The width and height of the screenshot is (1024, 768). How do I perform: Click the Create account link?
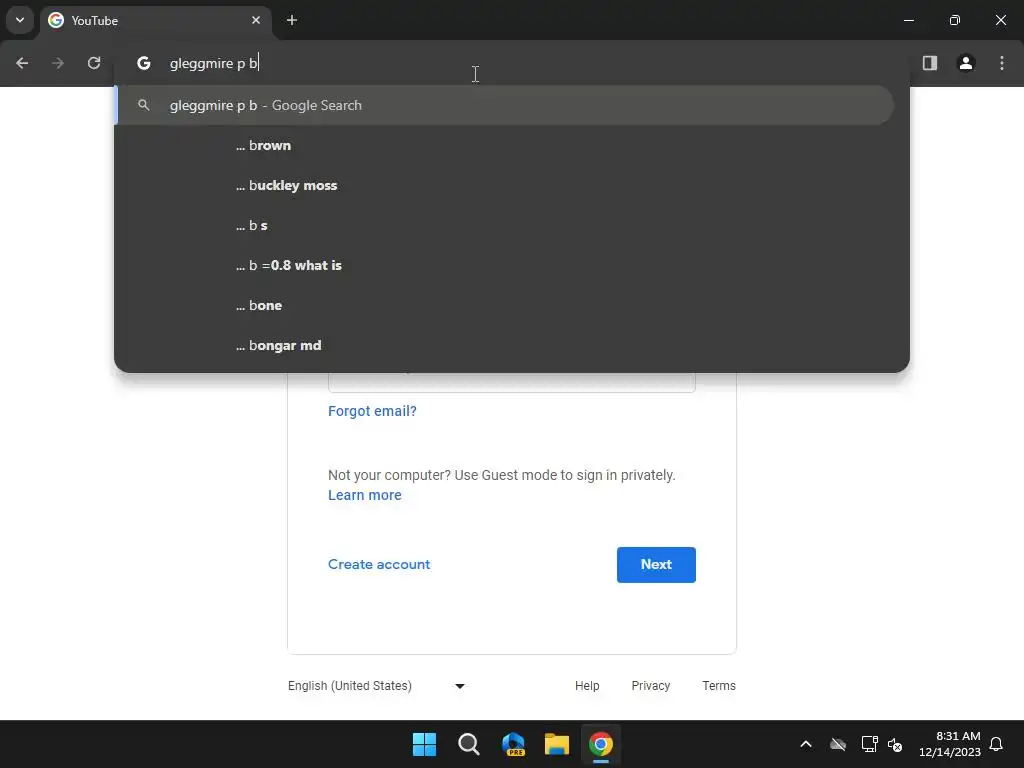click(x=379, y=564)
